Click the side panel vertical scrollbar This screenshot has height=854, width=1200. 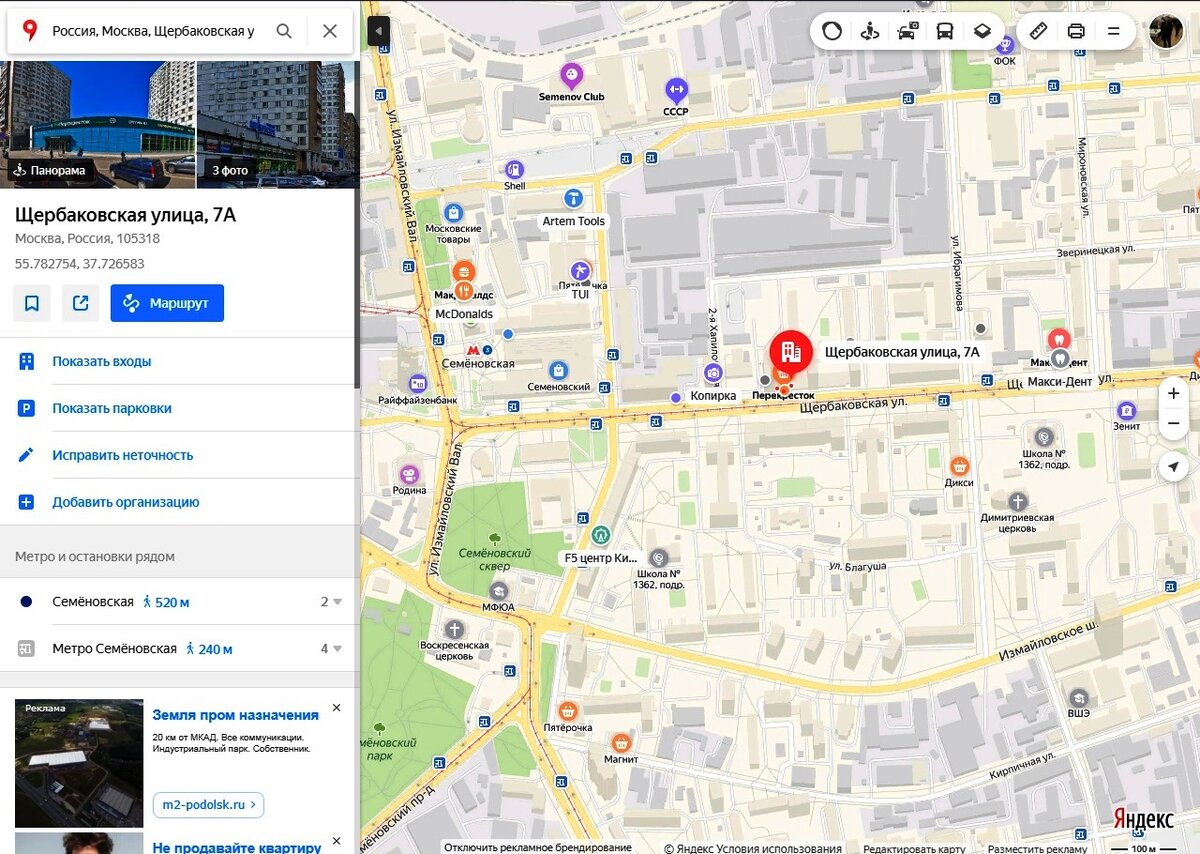pyautogui.click(x=356, y=225)
